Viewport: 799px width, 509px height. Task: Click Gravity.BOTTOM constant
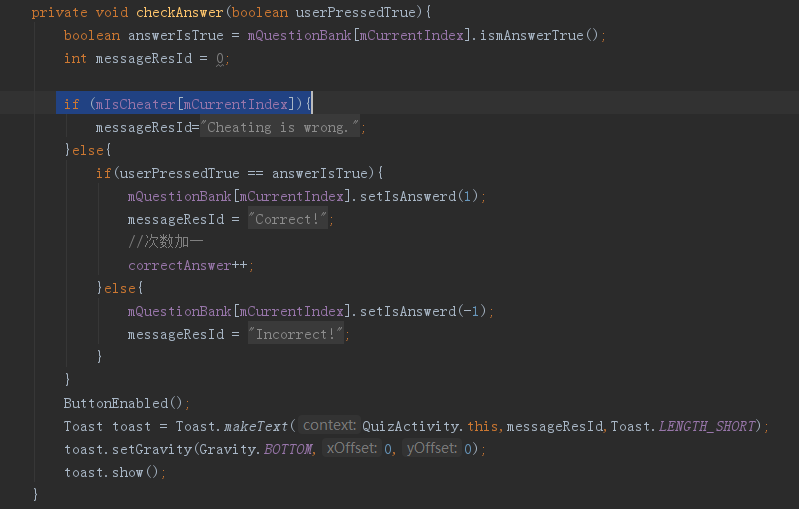coord(255,449)
